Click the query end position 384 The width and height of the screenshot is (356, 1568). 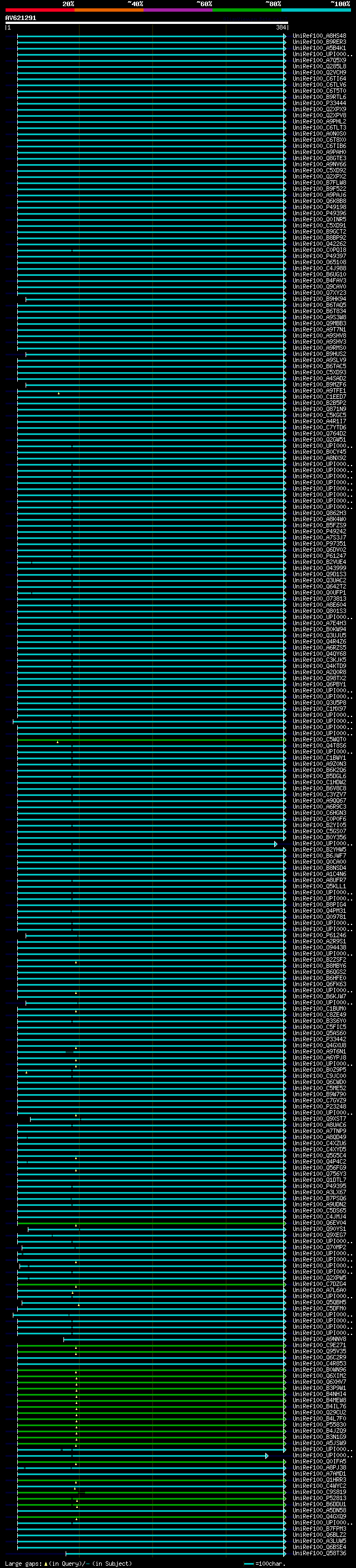coord(281,27)
